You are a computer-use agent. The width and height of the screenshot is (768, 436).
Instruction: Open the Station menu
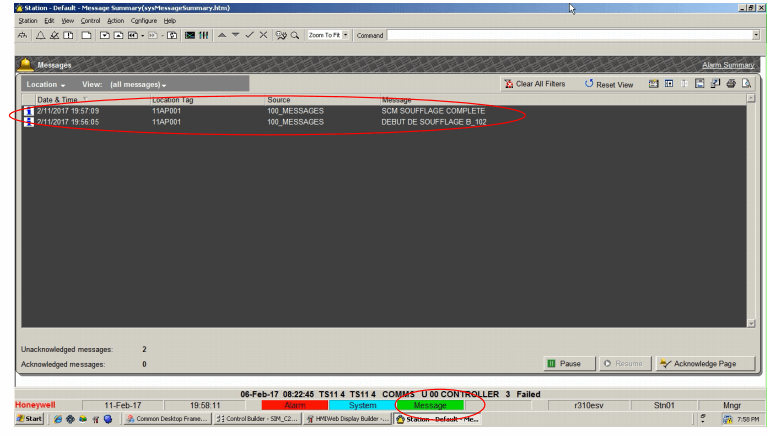[28, 20]
